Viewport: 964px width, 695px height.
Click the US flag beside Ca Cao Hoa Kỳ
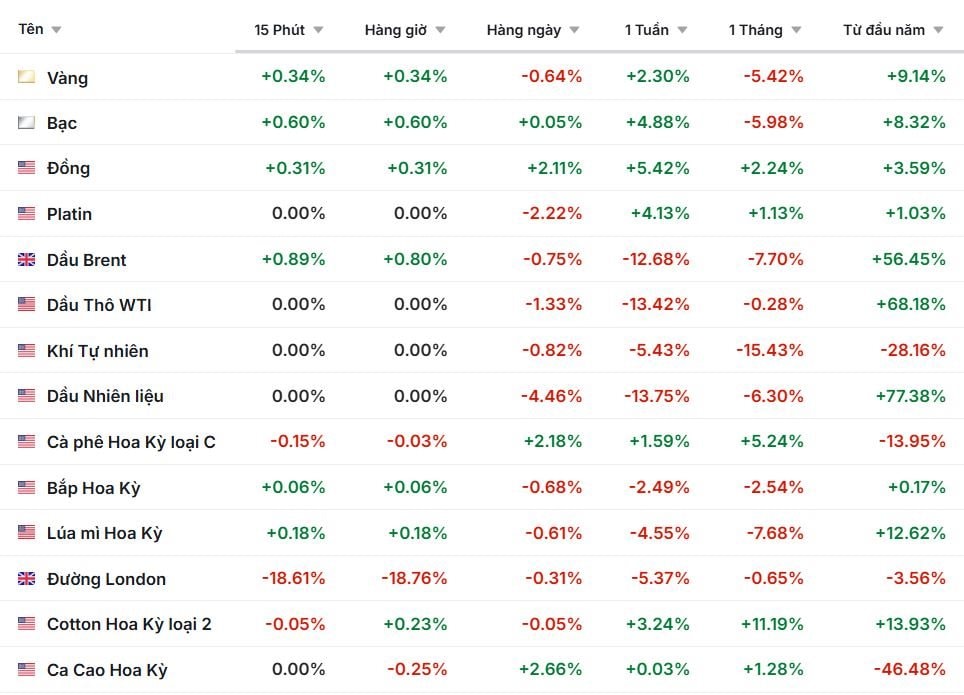27,670
